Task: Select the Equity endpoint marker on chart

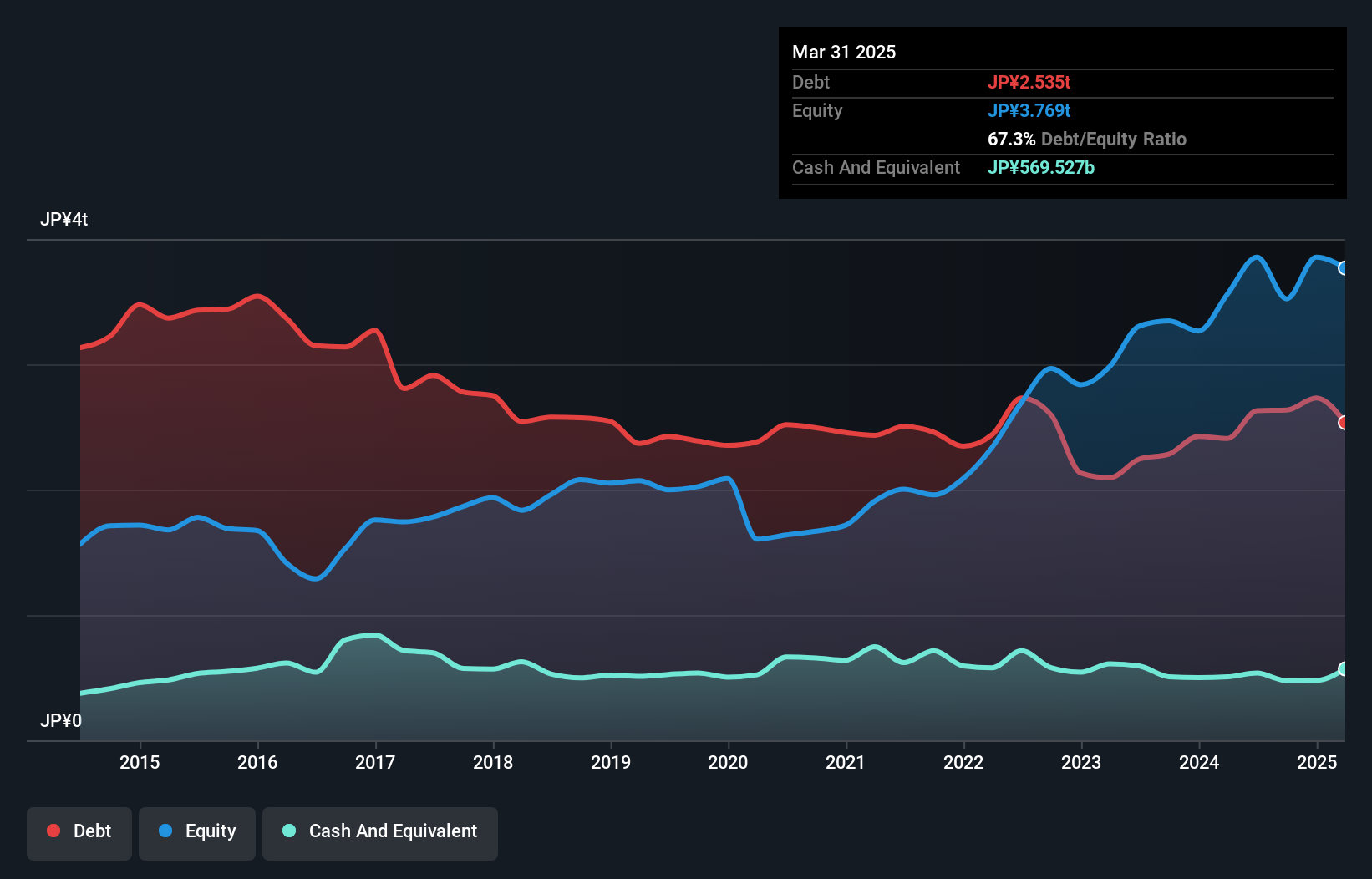Action: click(1344, 268)
